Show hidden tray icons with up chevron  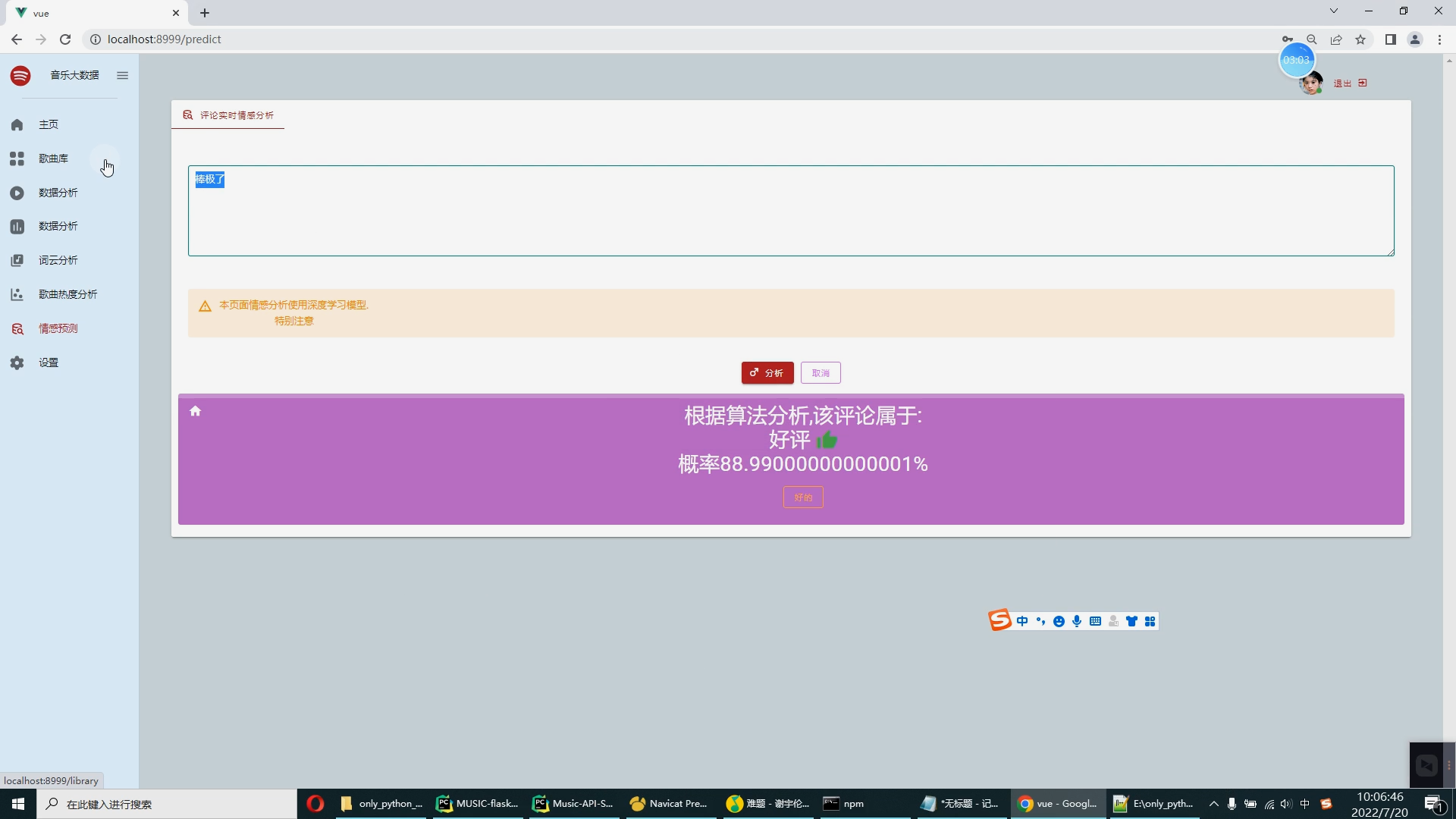pyautogui.click(x=1213, y=804)
